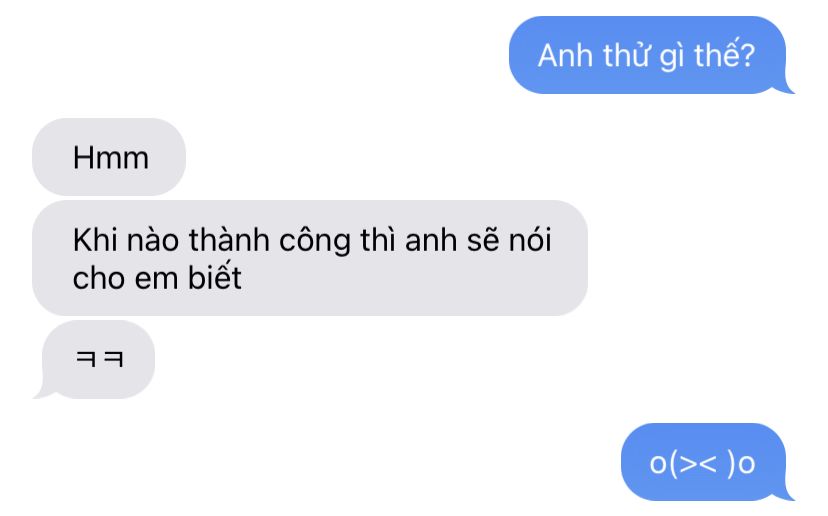Click 'cho em biết' on the second line
This screenshot has width=828, height=516.
click(x=157, y=278)
